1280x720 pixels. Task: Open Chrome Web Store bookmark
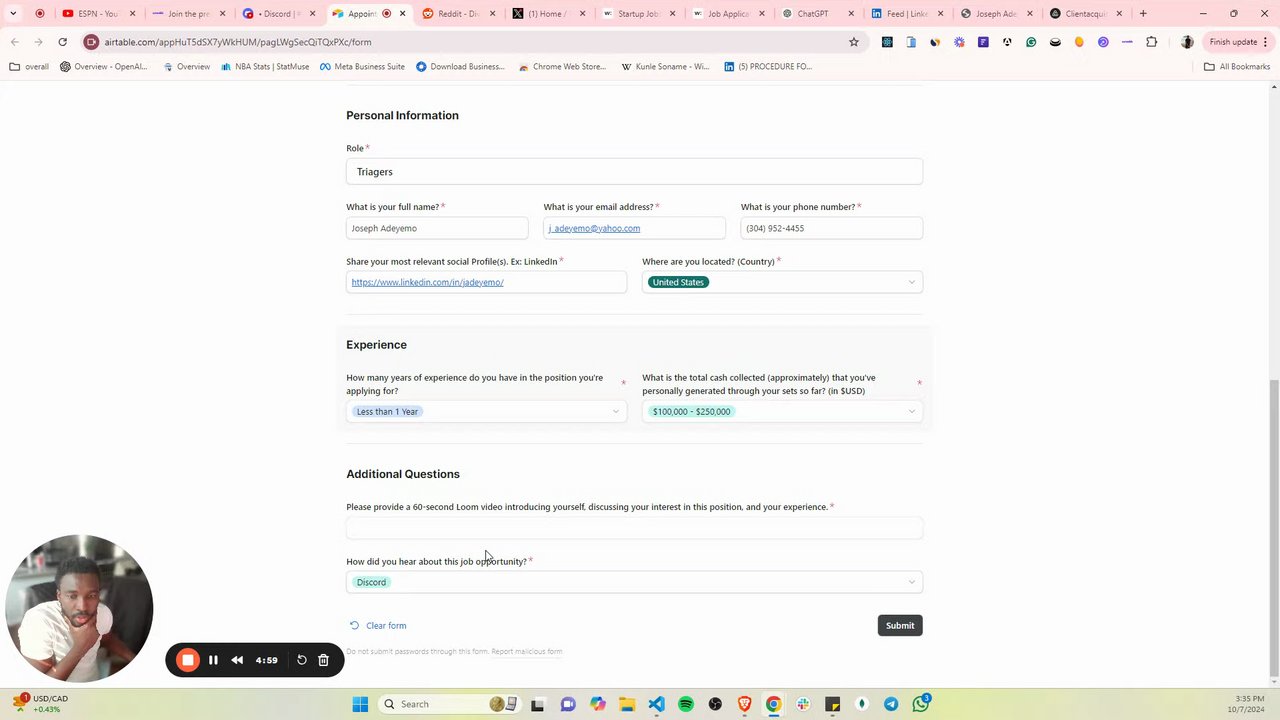pyautogui.click(x=562, y=67)
